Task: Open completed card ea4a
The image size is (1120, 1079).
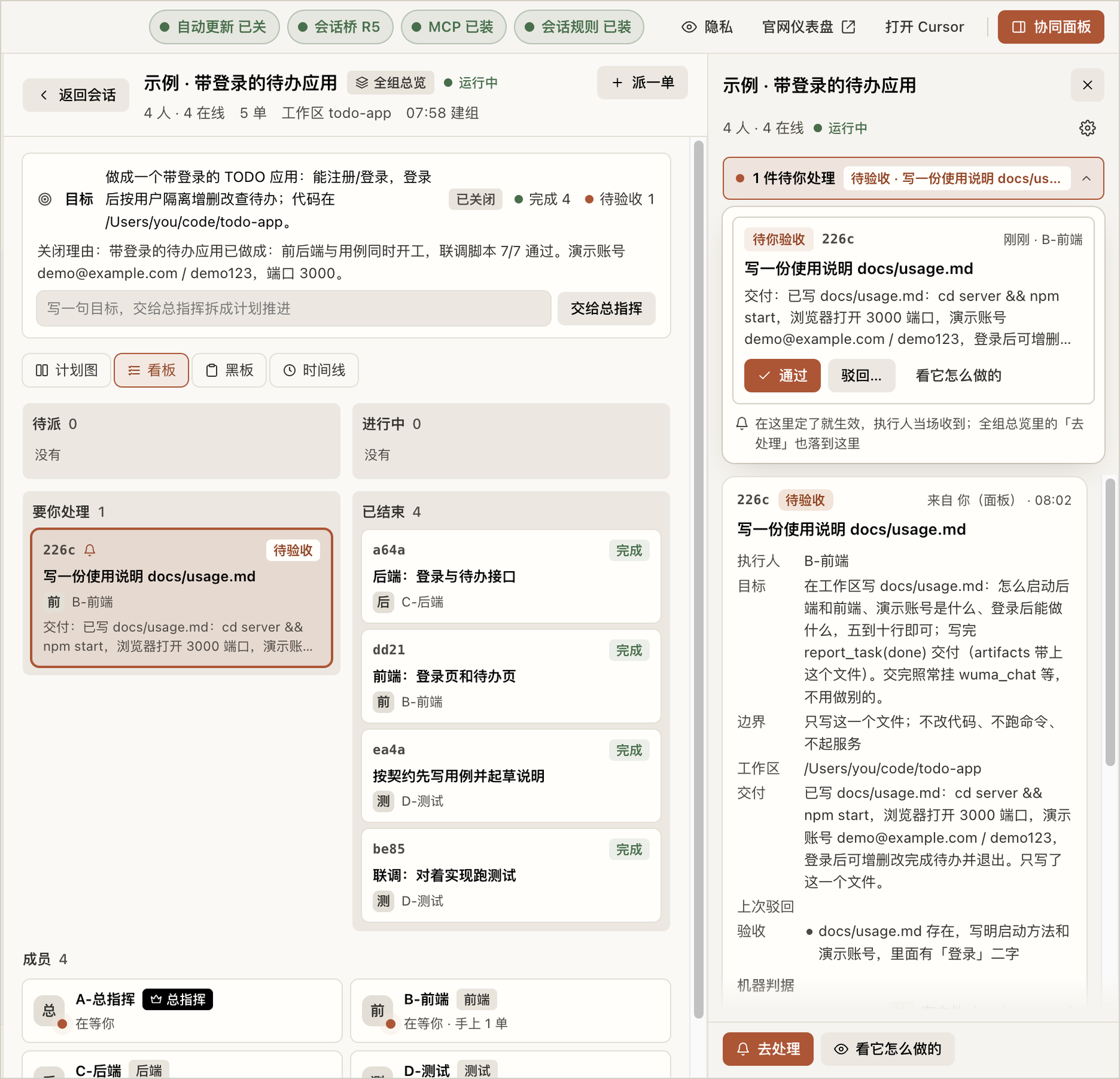Action: (511, 776)
